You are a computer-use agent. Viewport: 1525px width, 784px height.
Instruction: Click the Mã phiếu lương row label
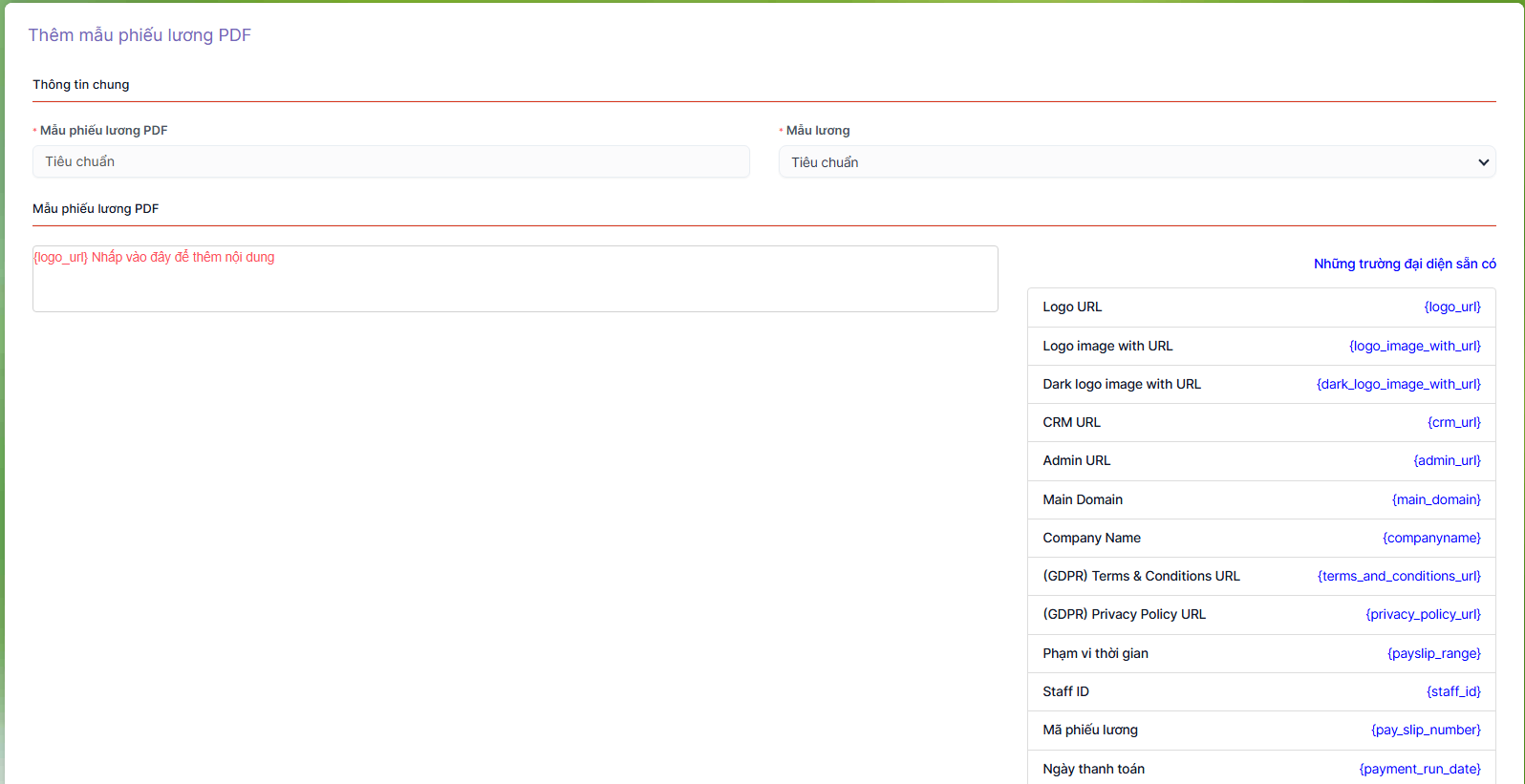pos(1089,730)
